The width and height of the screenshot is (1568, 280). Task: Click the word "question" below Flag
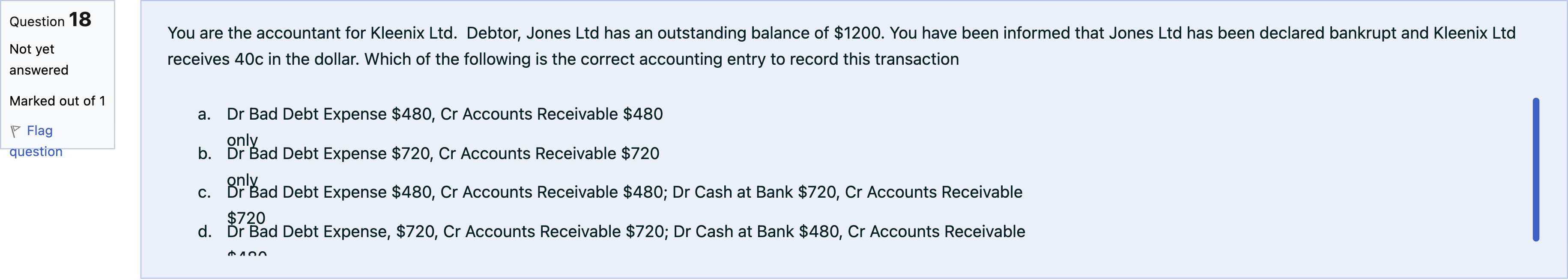click(x=36, y=151)
